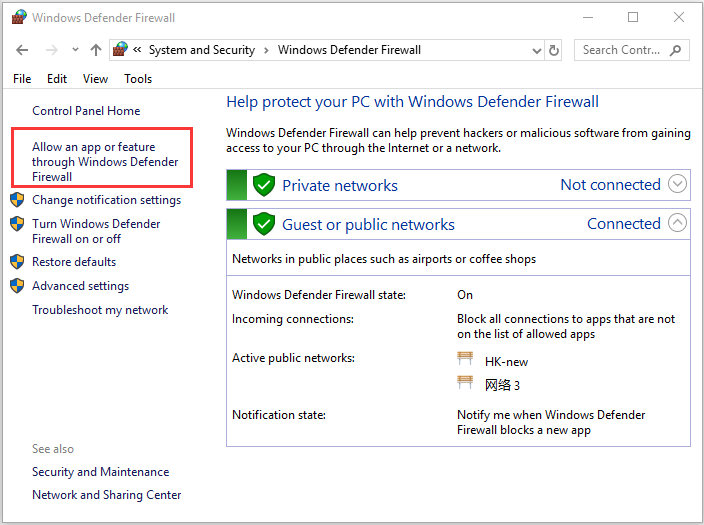Click the firewall icon in the address bar
704x525 pixels.
pyautogui.click(x=120, y=49)
